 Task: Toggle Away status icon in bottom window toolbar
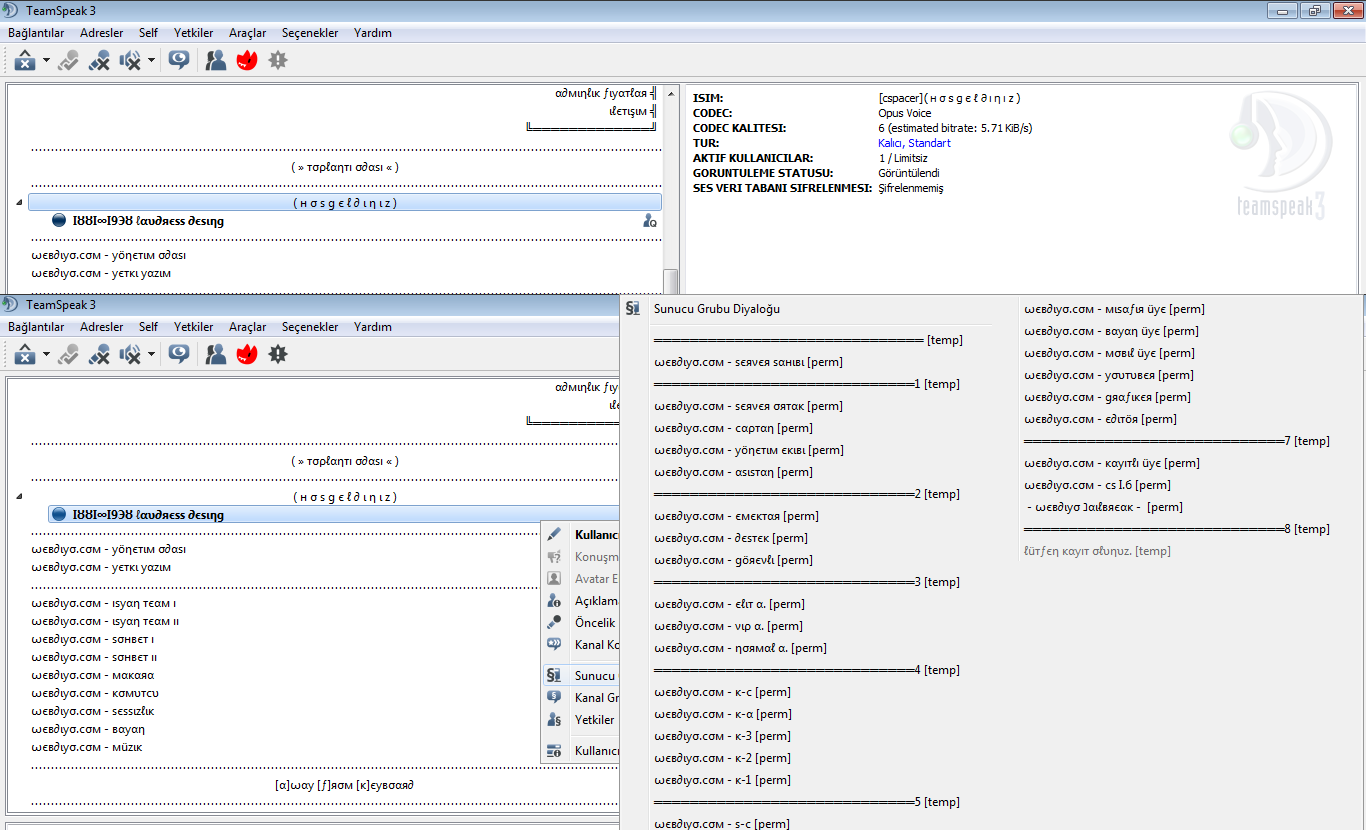pyautogui.click(x=68, y=354)
